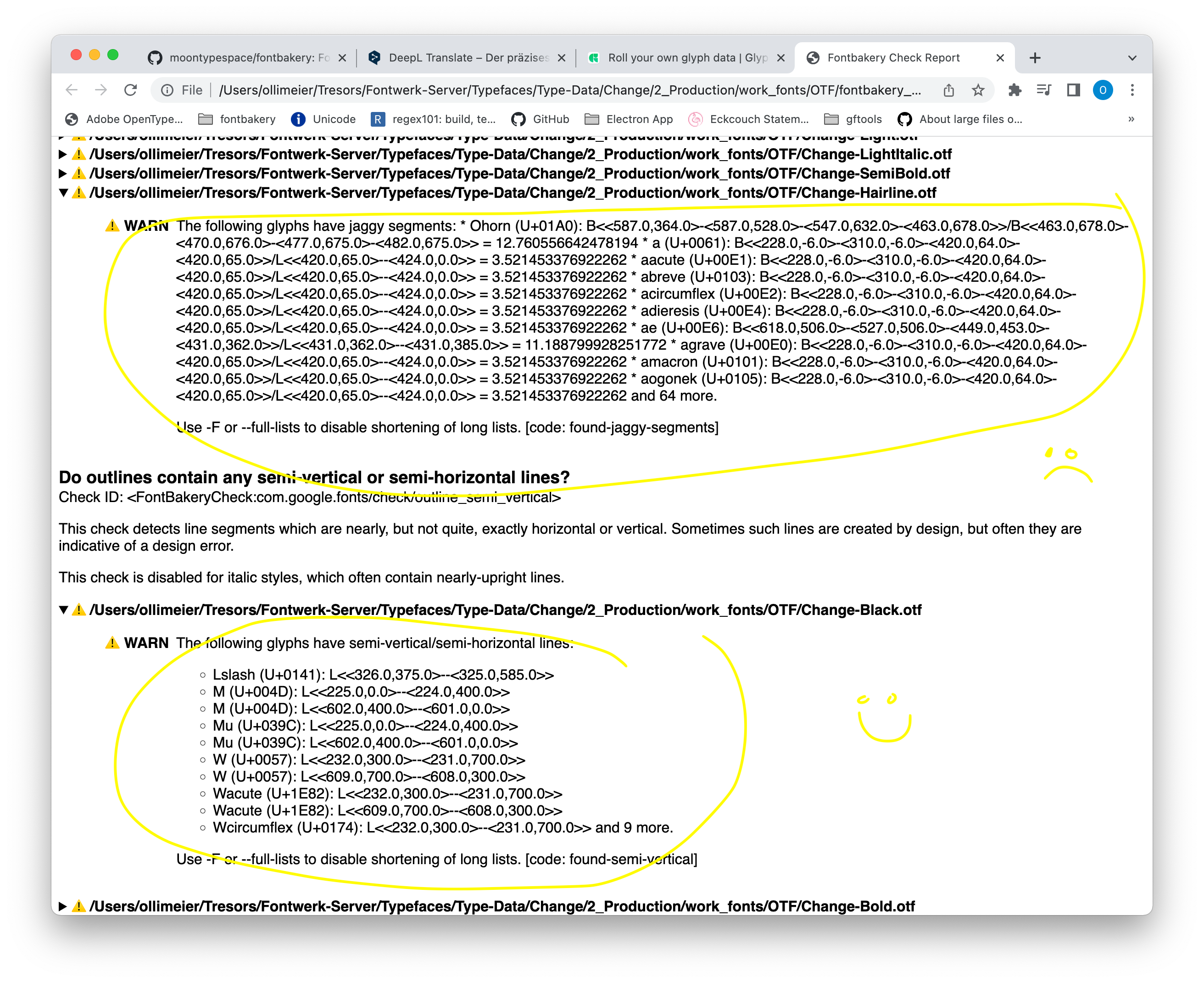Expand the Change-LightItalic.otf section

point(64,154)
